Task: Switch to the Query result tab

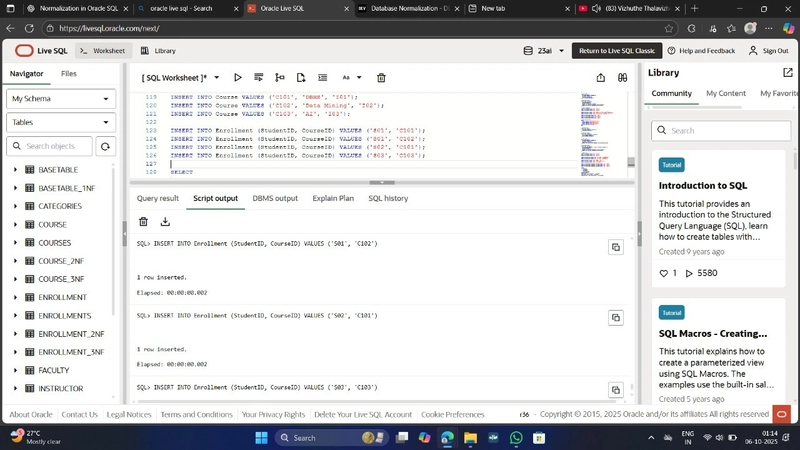Action: tap(158, 198)
